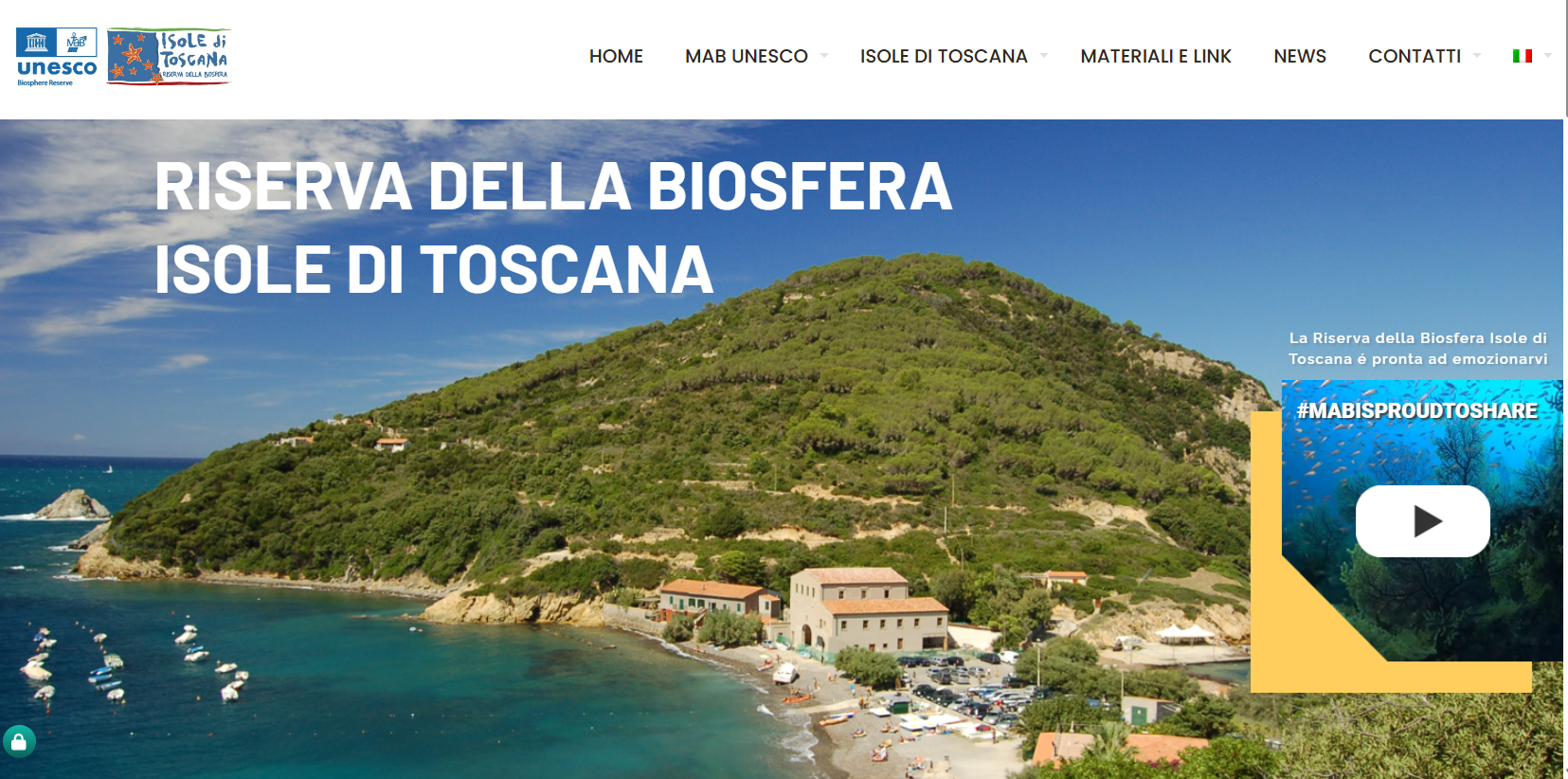Click the Italian flag language icon
Image resolution: width=1568 pixels, height=779 pixels.
point(1523,56)
